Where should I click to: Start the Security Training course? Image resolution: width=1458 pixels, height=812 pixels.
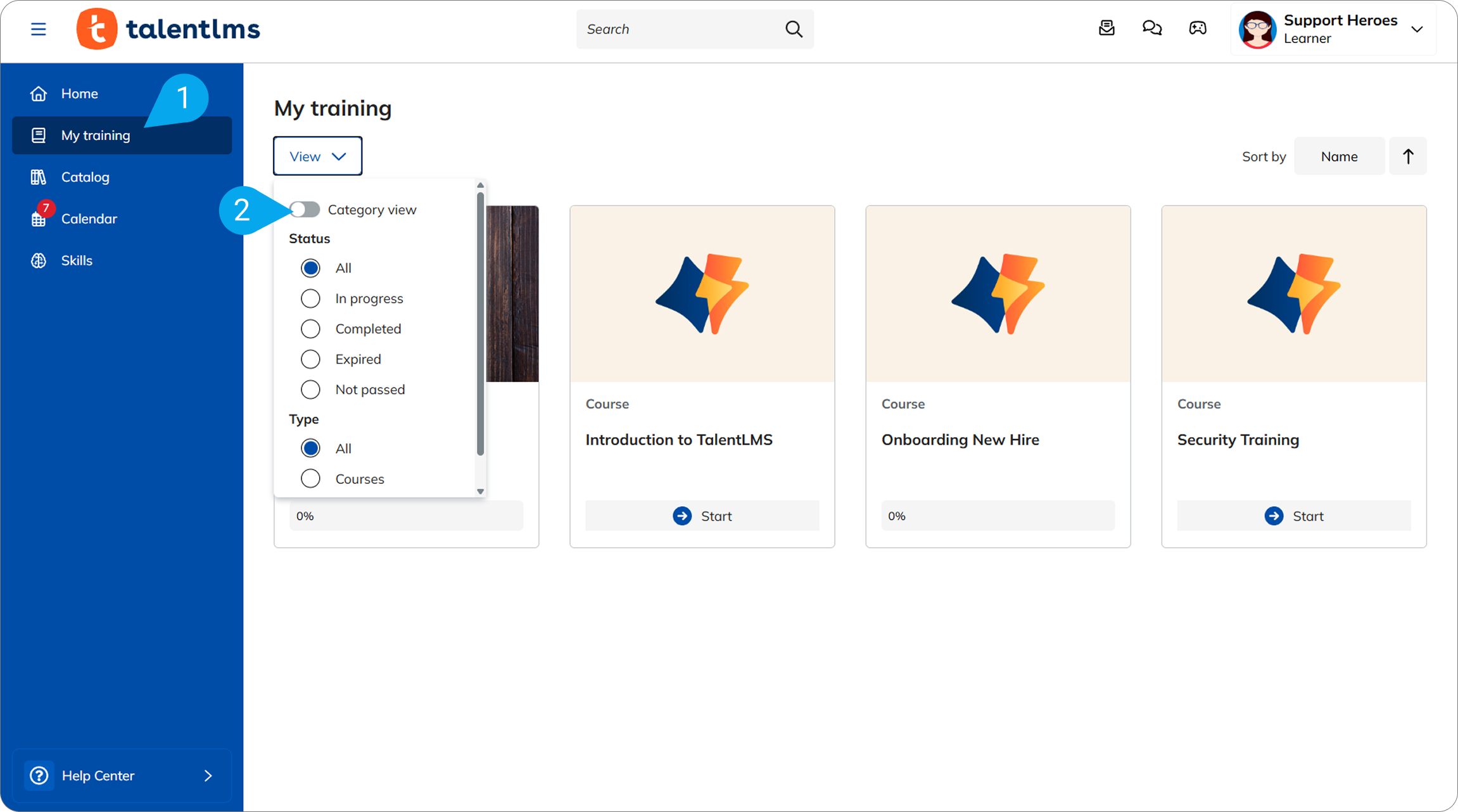[1293, 516]
